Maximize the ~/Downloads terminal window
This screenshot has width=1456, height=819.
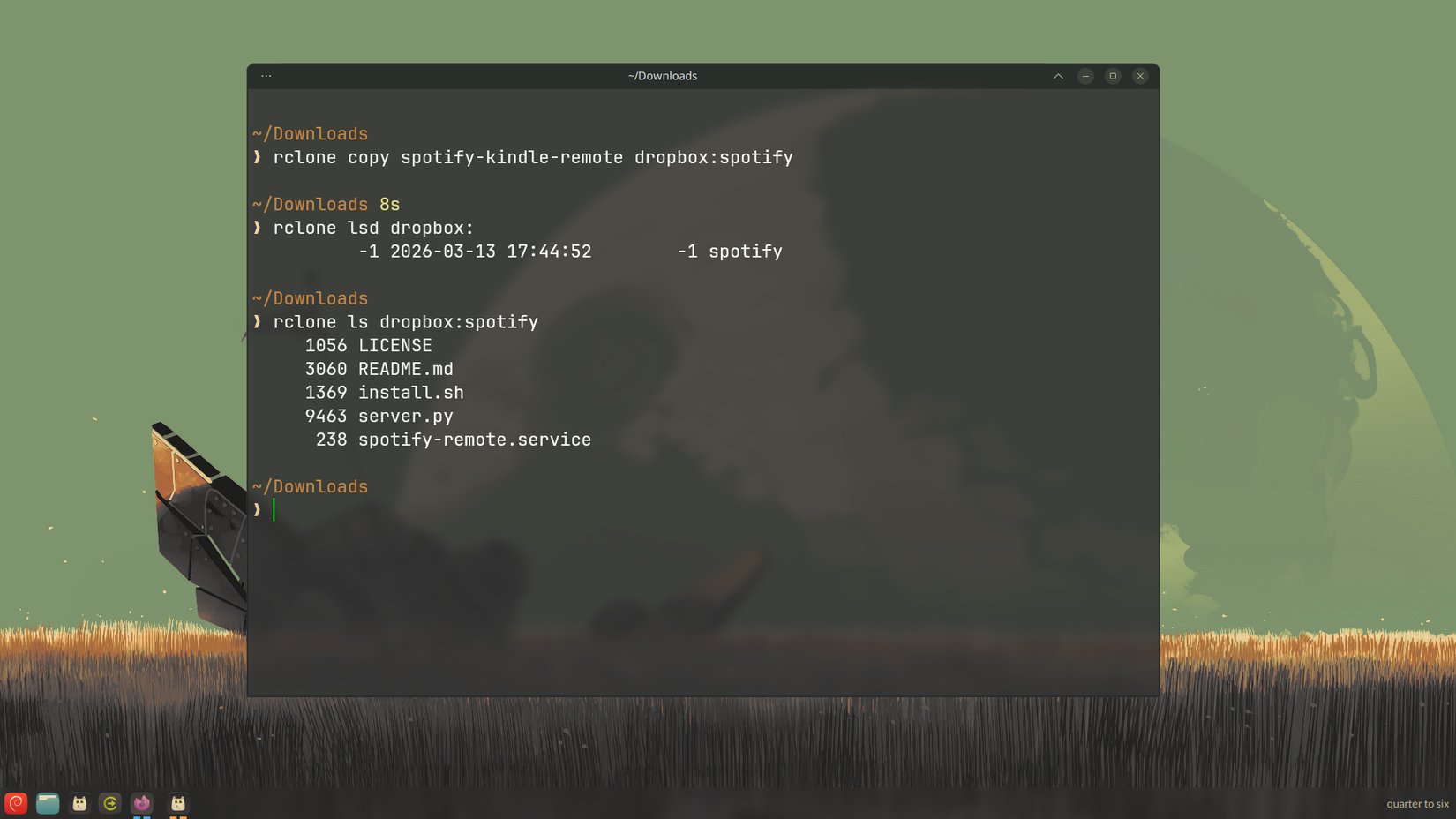1113,76
